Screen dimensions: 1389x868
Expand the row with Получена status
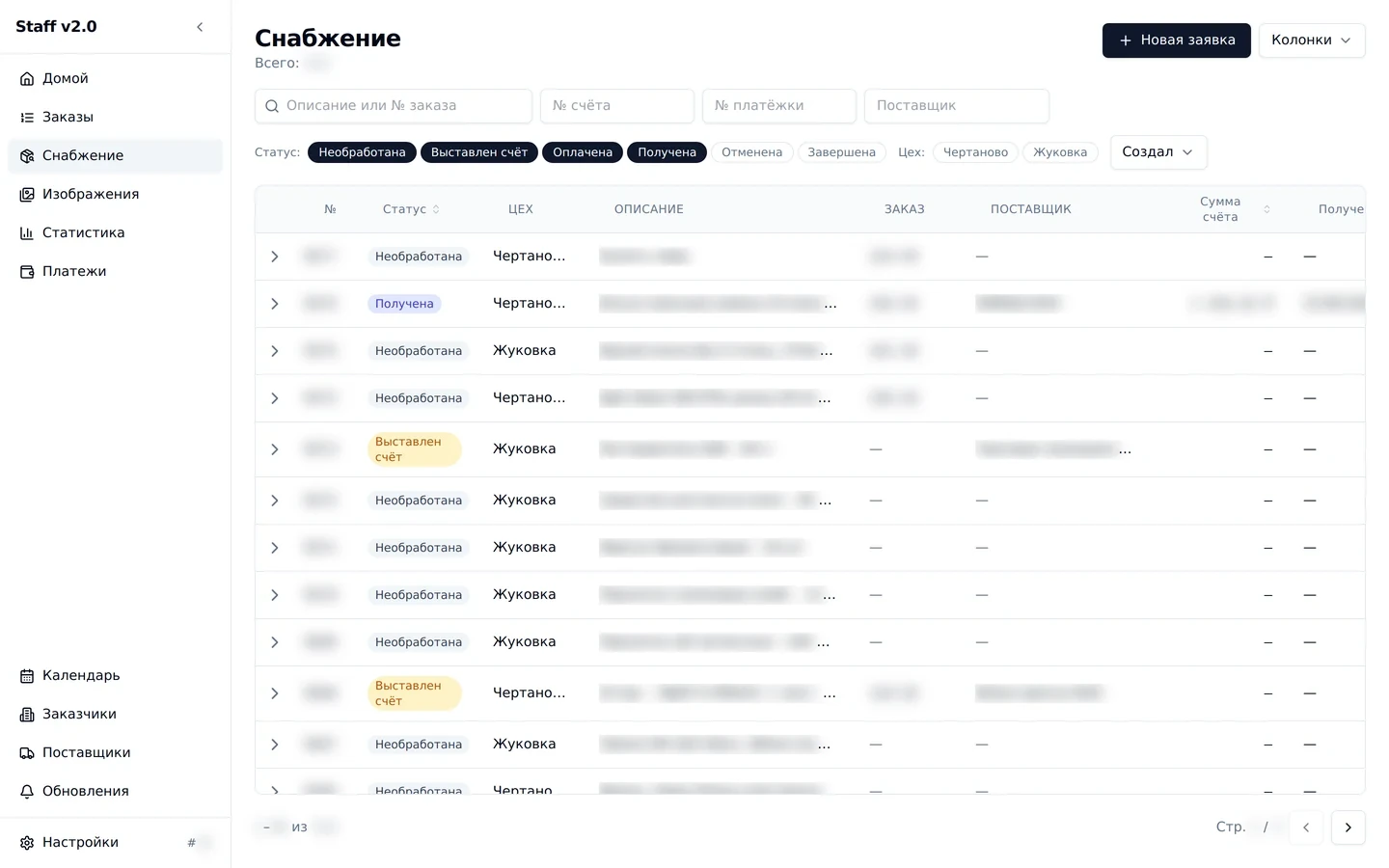275,304
